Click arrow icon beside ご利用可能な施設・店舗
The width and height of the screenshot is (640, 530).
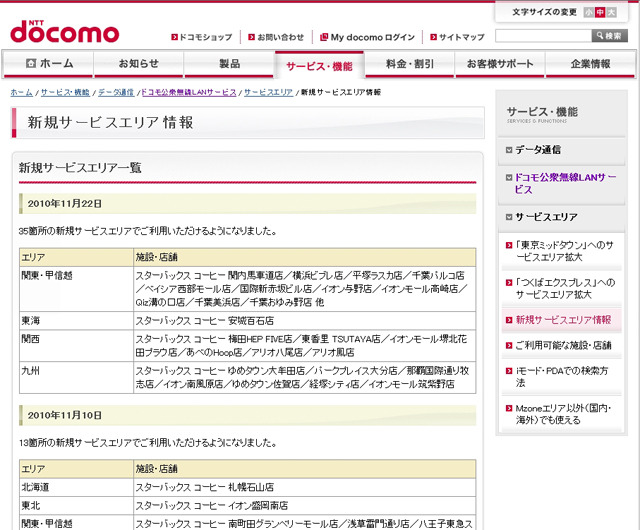pyautogui.click(x=509, y=345)
